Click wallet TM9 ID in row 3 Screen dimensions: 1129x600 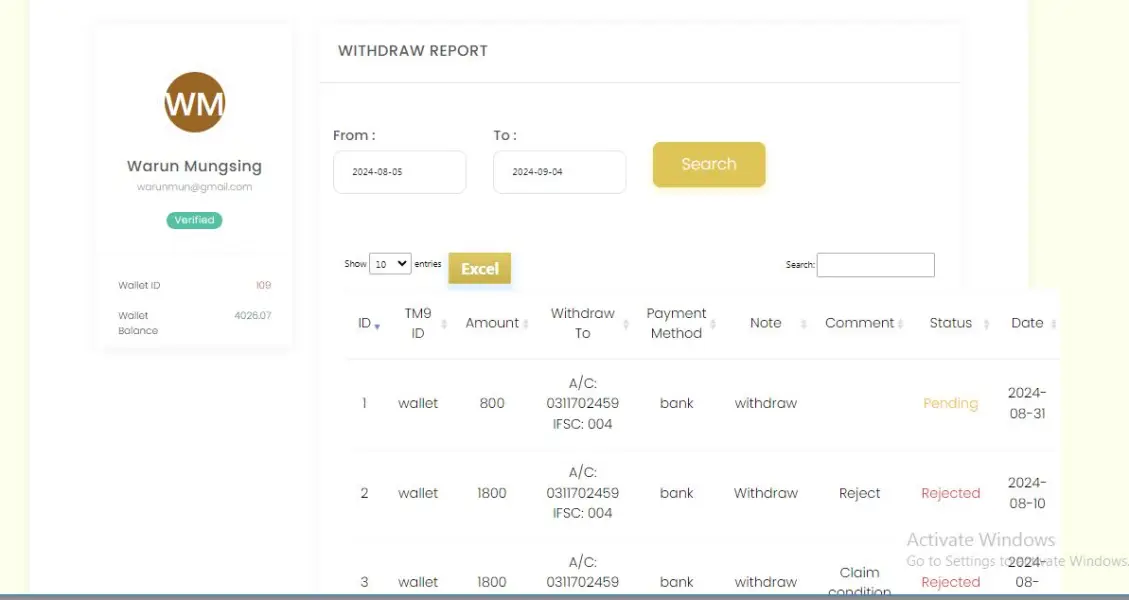(x=418, y=582)
